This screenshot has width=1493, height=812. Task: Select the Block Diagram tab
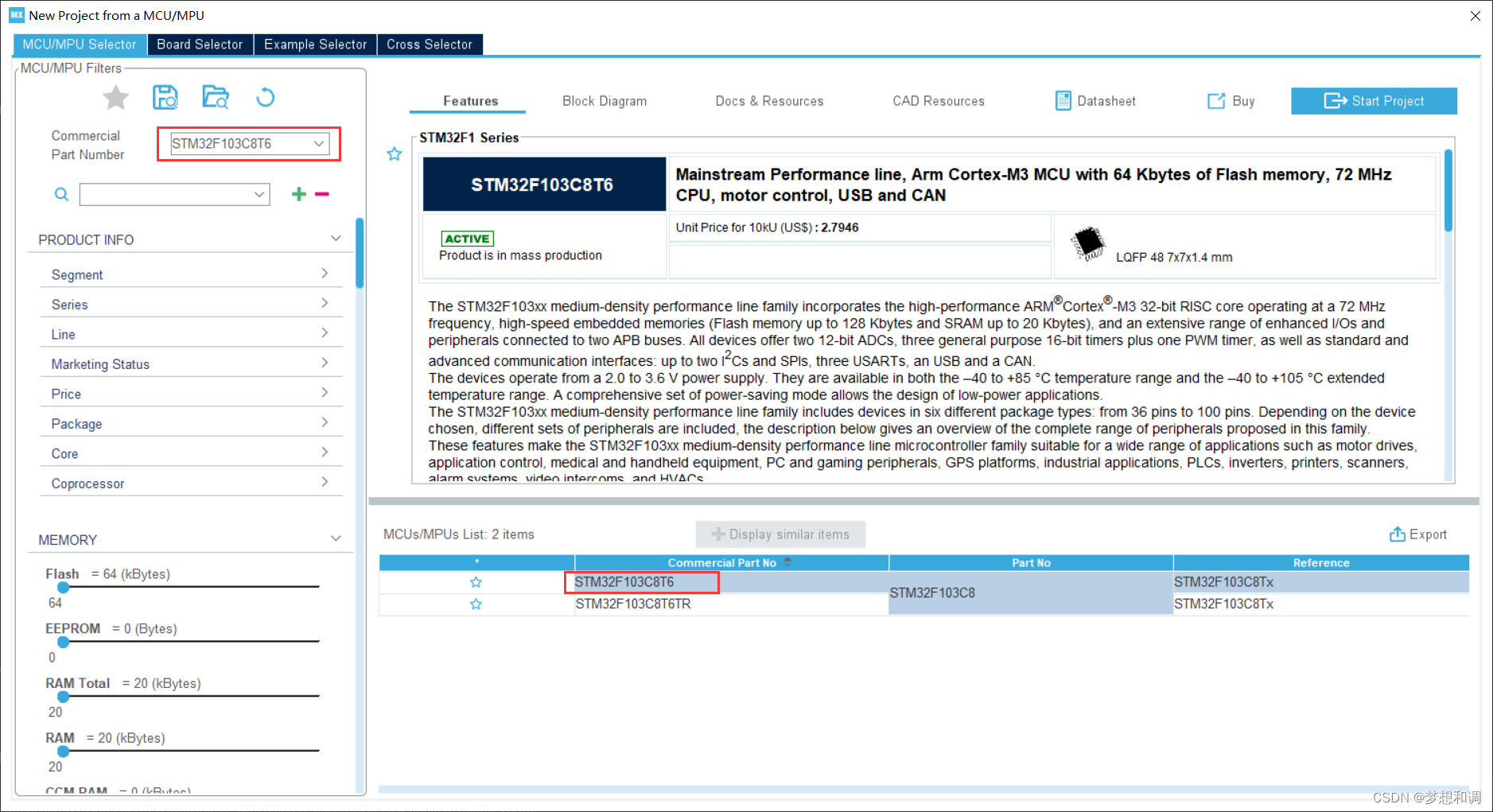(605, 101)
